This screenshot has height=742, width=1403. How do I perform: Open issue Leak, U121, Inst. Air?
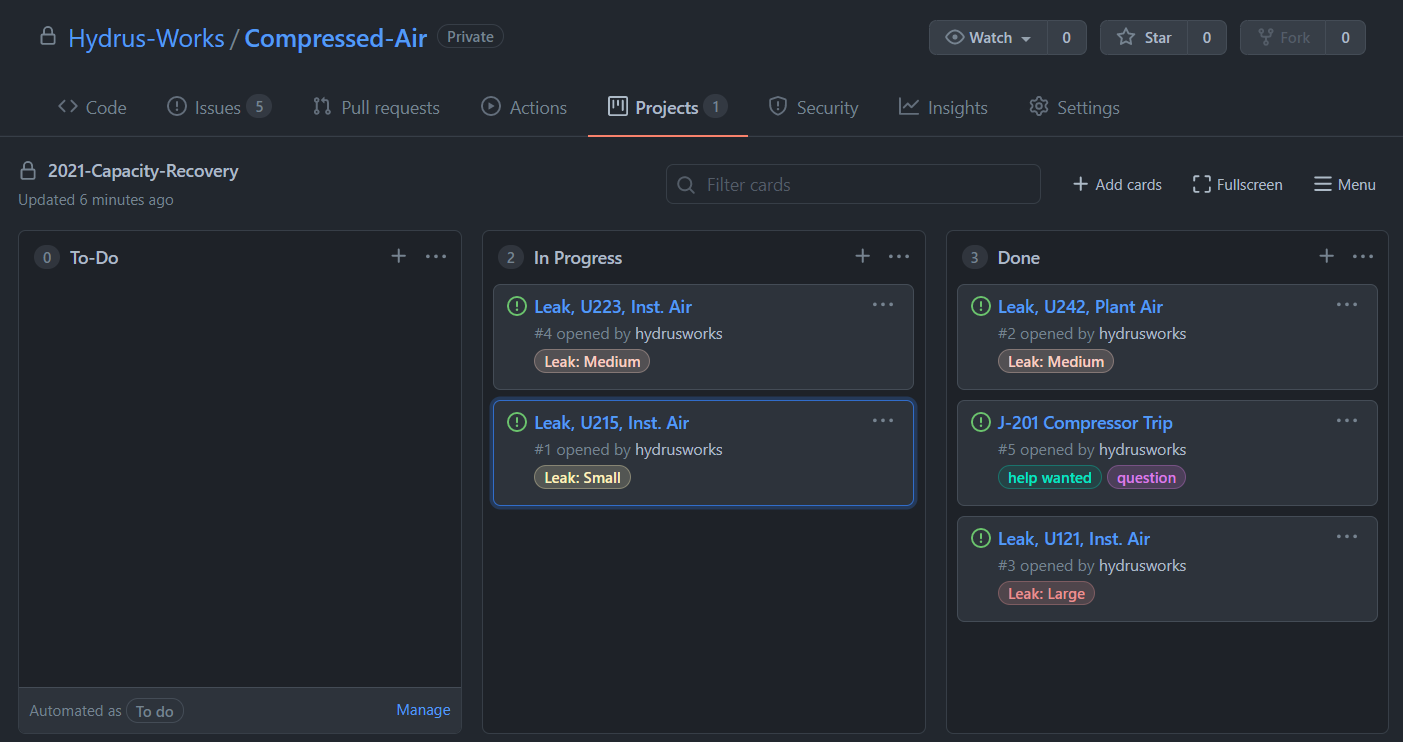(1074, 539)
